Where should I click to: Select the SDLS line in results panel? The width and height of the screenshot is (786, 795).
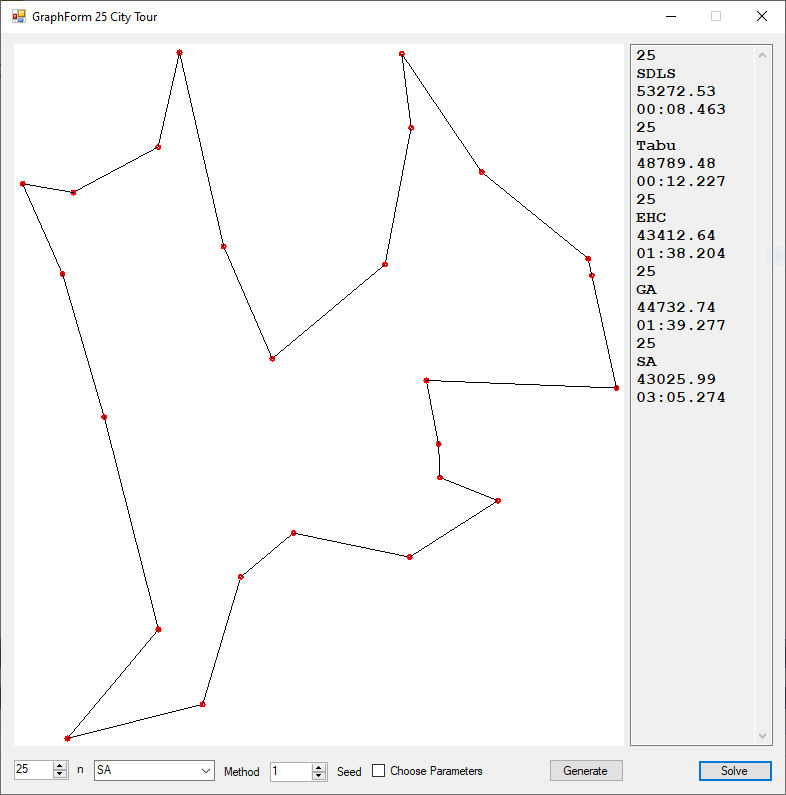click(656, 74)
